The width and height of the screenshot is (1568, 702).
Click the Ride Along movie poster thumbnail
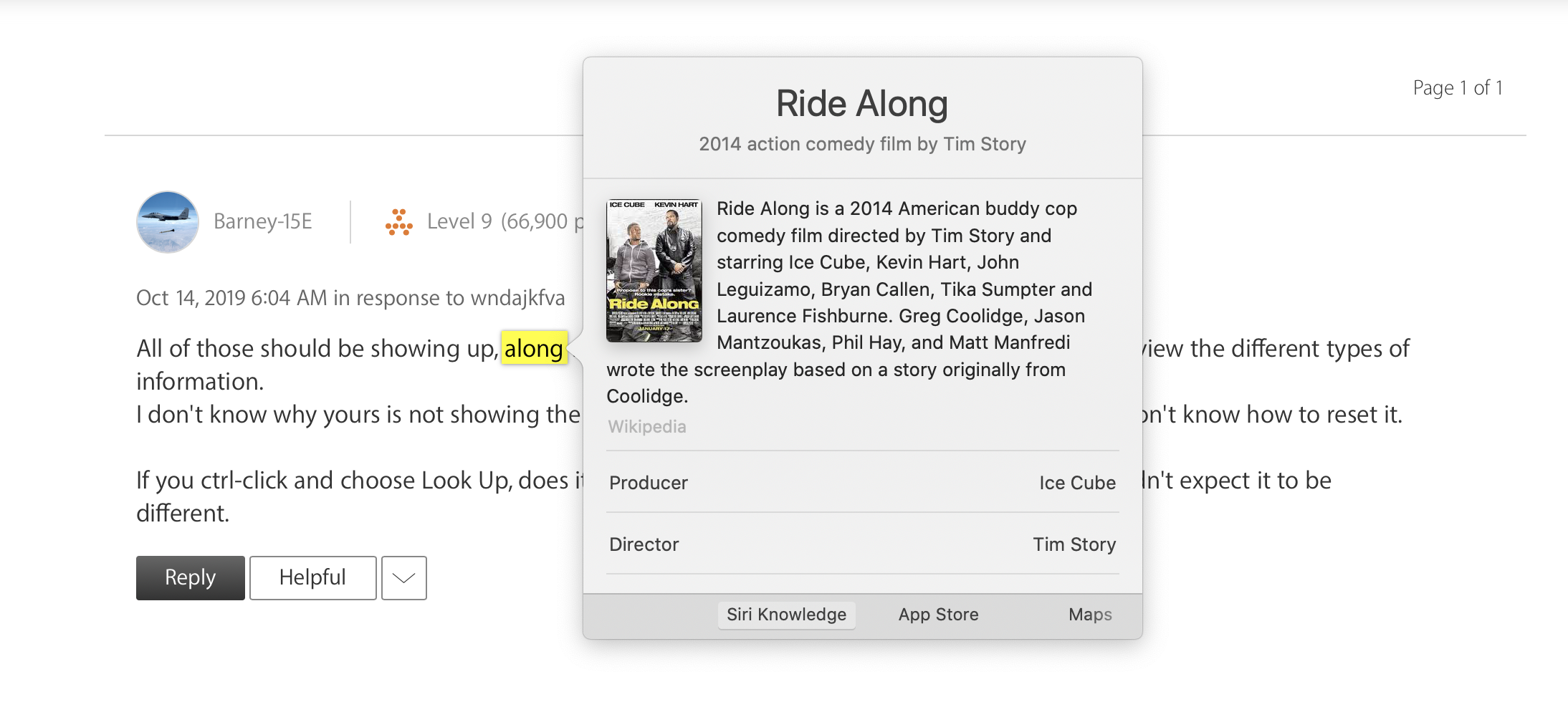coord(654,270)
